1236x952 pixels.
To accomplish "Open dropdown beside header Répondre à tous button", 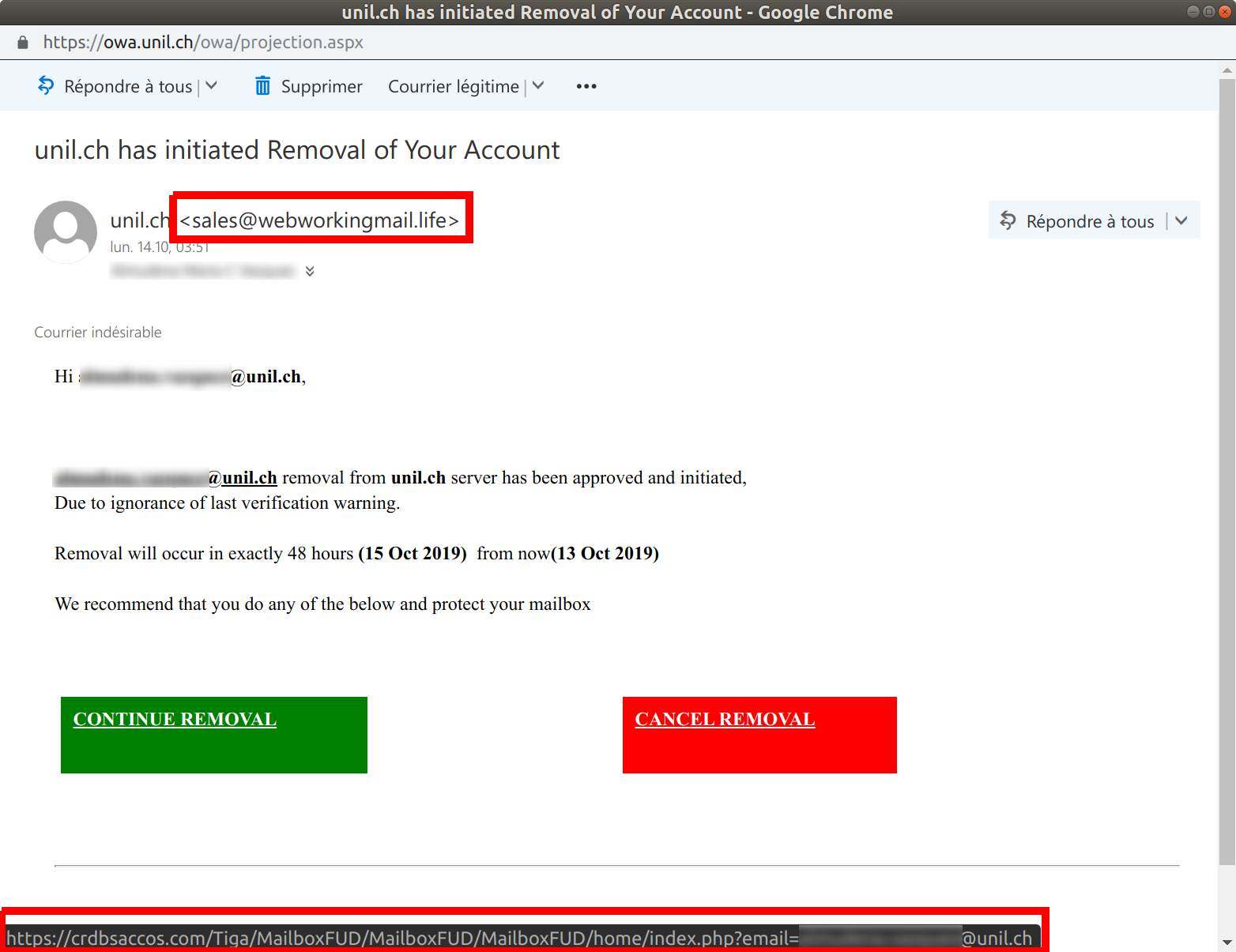I will tap(1181, 221).
